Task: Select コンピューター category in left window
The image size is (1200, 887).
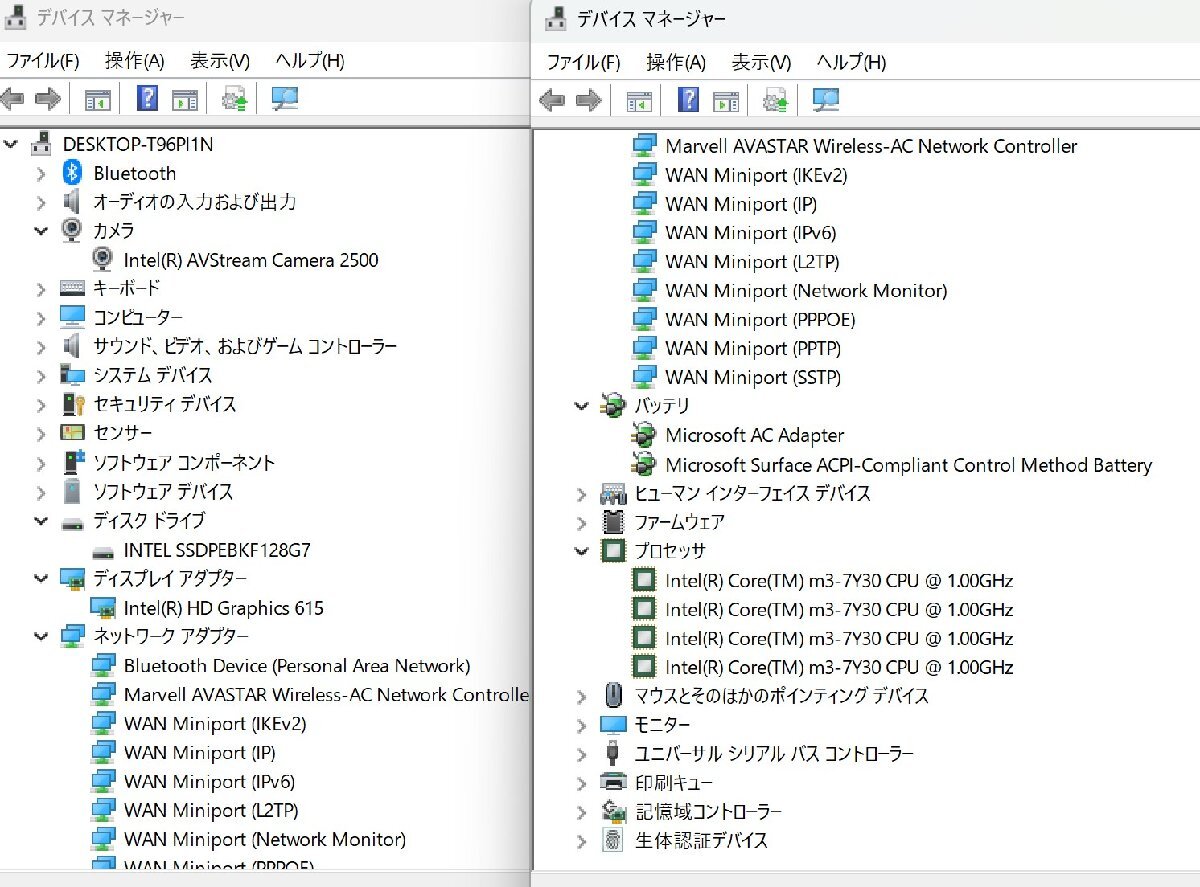Action: [138, 317]
